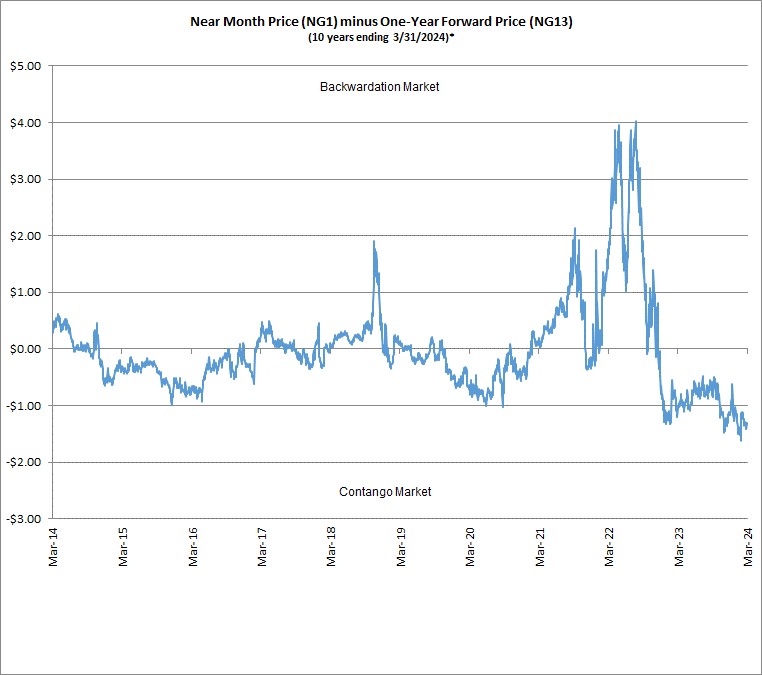Click the Mar-23 x-axis label
This screenshot has height=675, width=762.
(679, 547)
